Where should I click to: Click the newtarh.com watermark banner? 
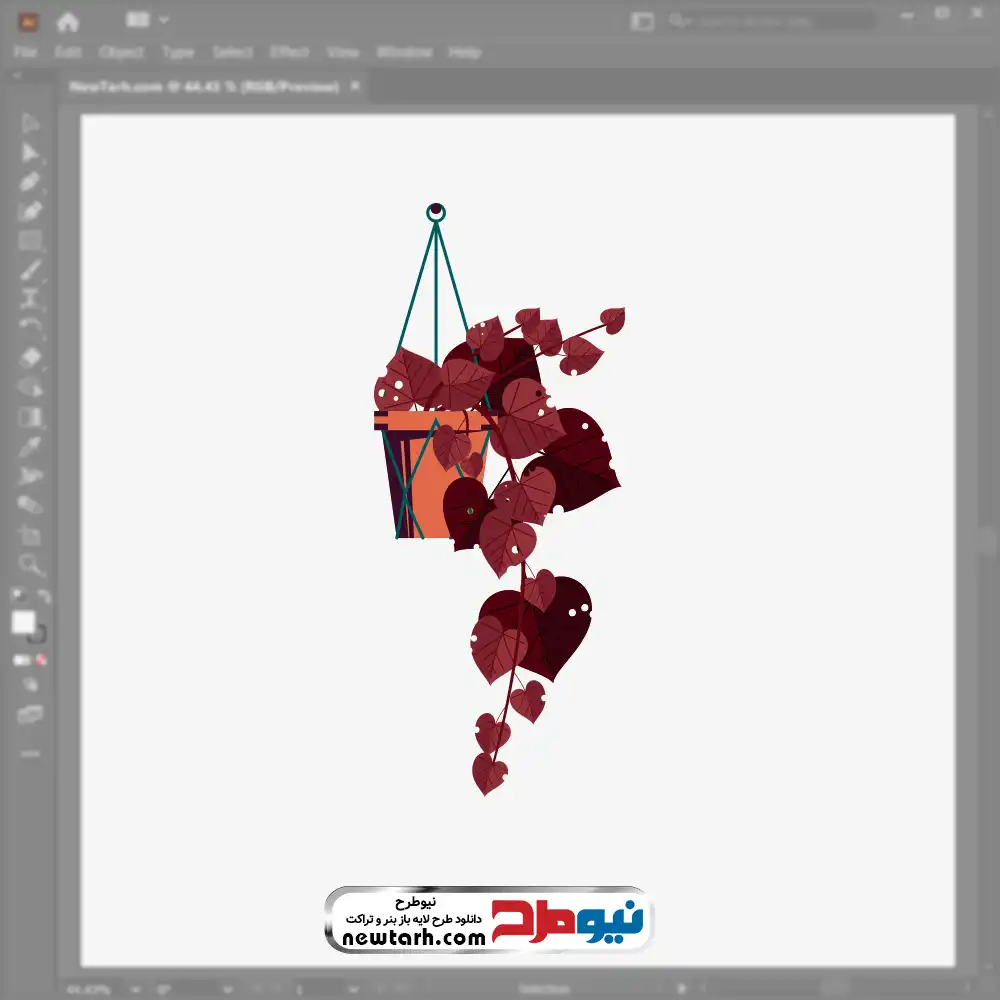(488, 919)
